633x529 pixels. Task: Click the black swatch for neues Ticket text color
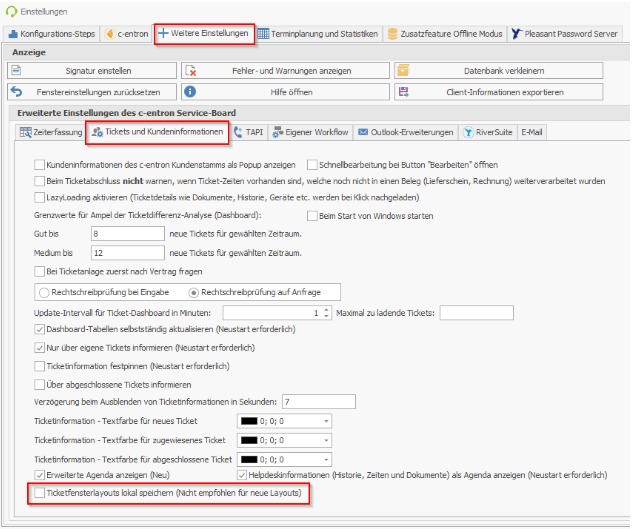(x=249, y=421)
